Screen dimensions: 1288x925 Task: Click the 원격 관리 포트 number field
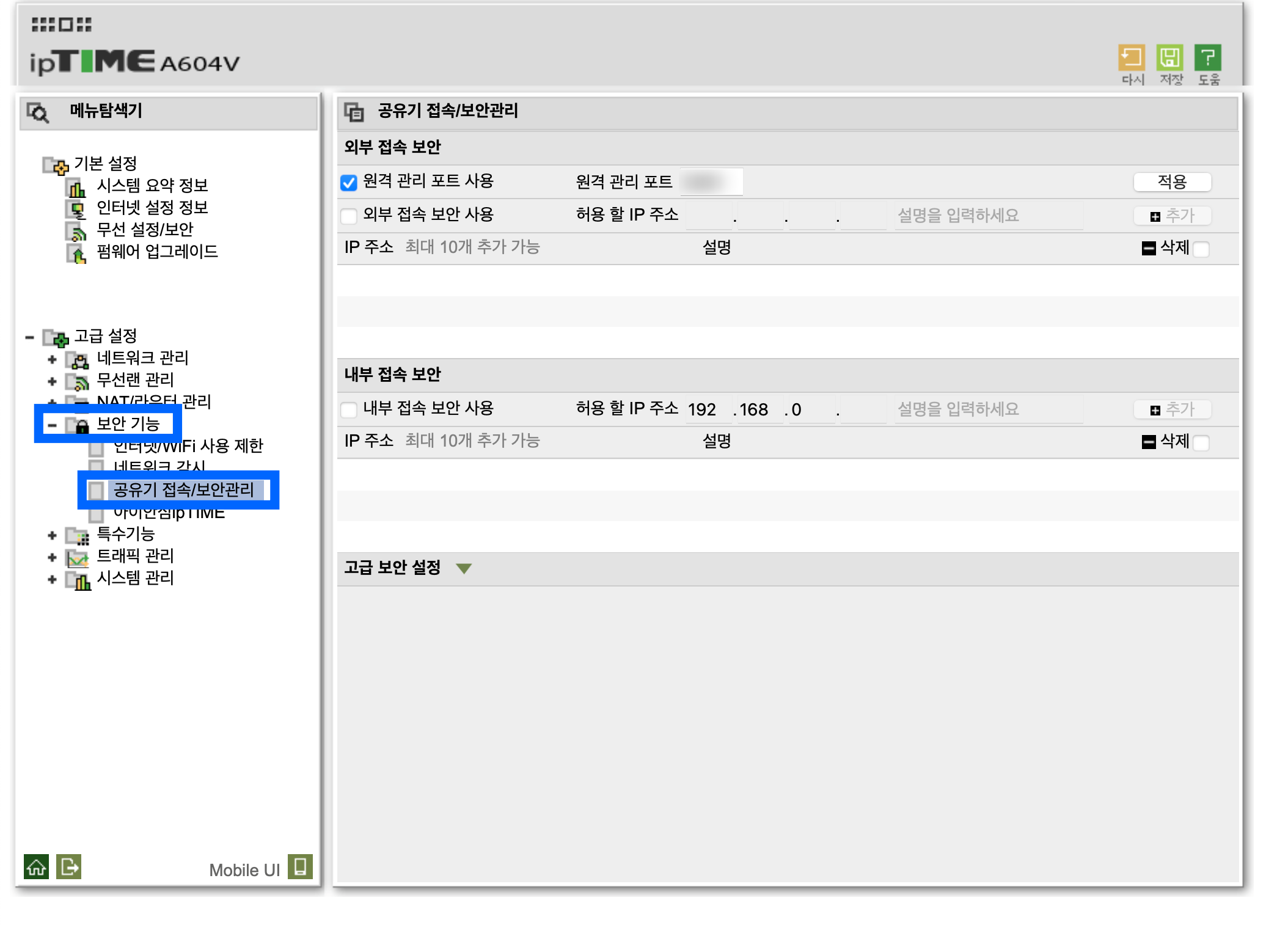click(x=711, y=182)
